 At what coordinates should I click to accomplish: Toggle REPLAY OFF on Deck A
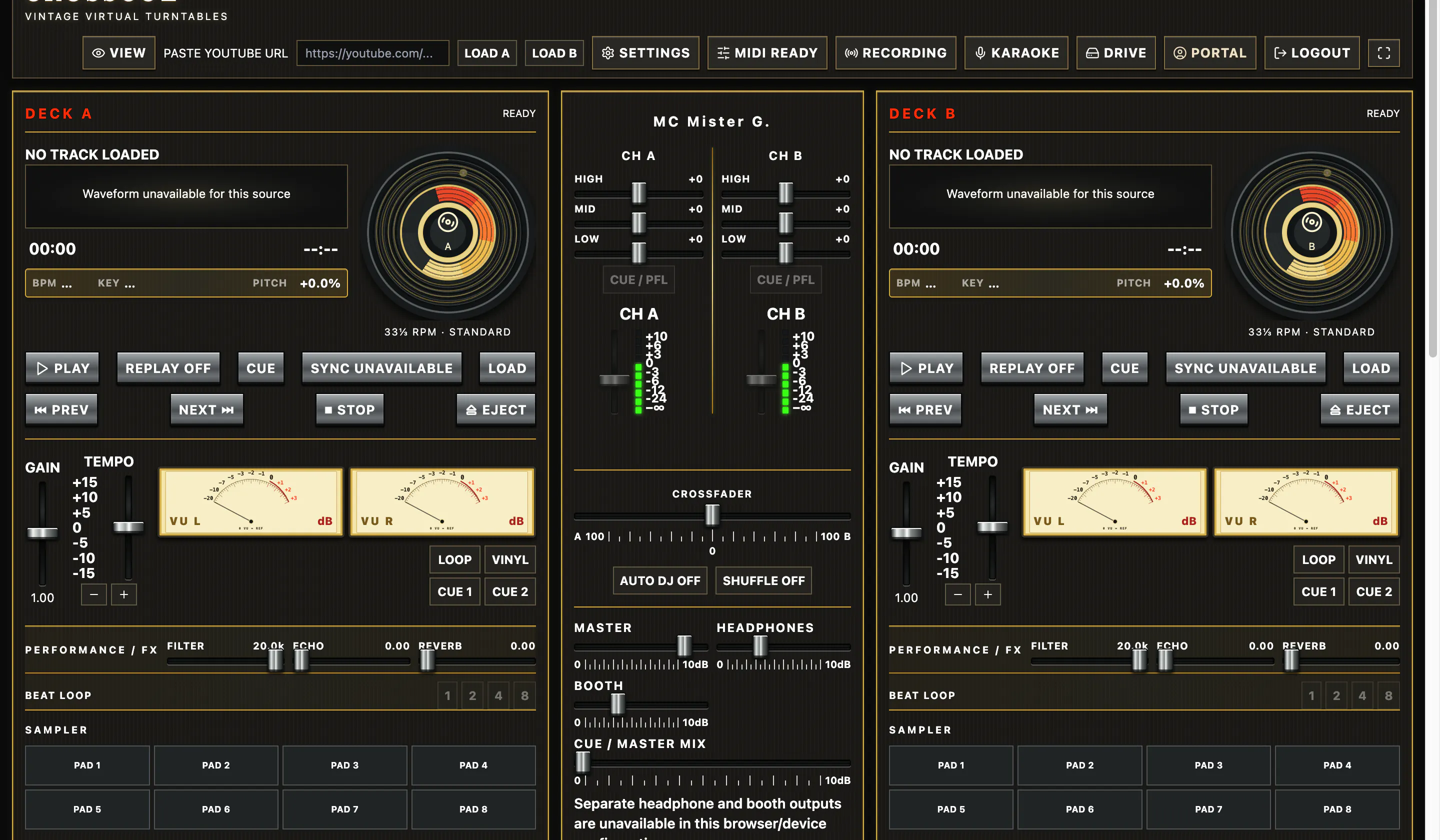coord(168,368)
